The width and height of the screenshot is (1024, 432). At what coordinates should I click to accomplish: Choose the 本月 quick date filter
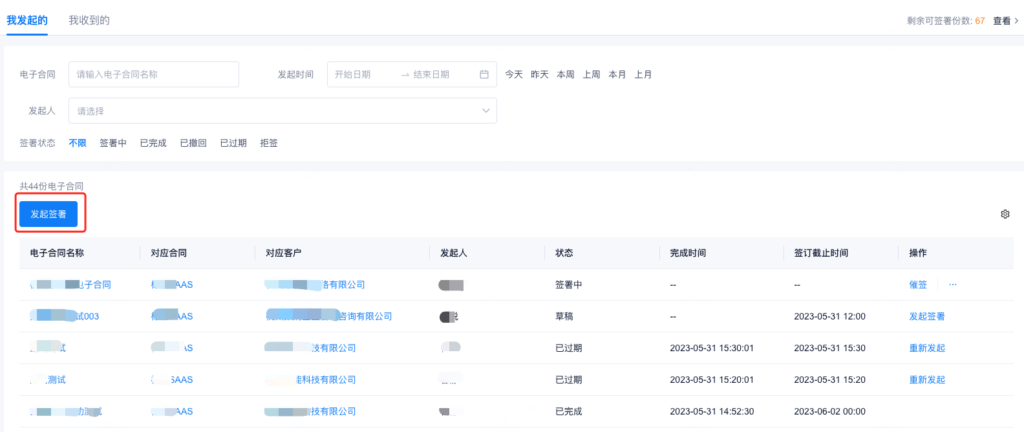pos(617,75)
